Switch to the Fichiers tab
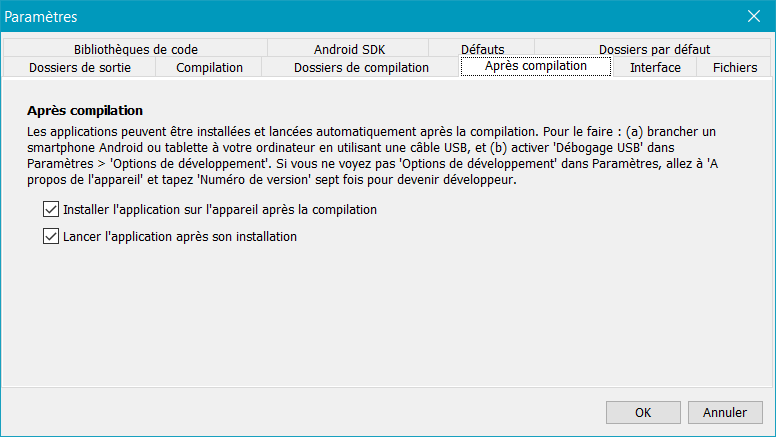Image resolution: width=776 pixels, height=437 pixels. click(x=734, y=67)
